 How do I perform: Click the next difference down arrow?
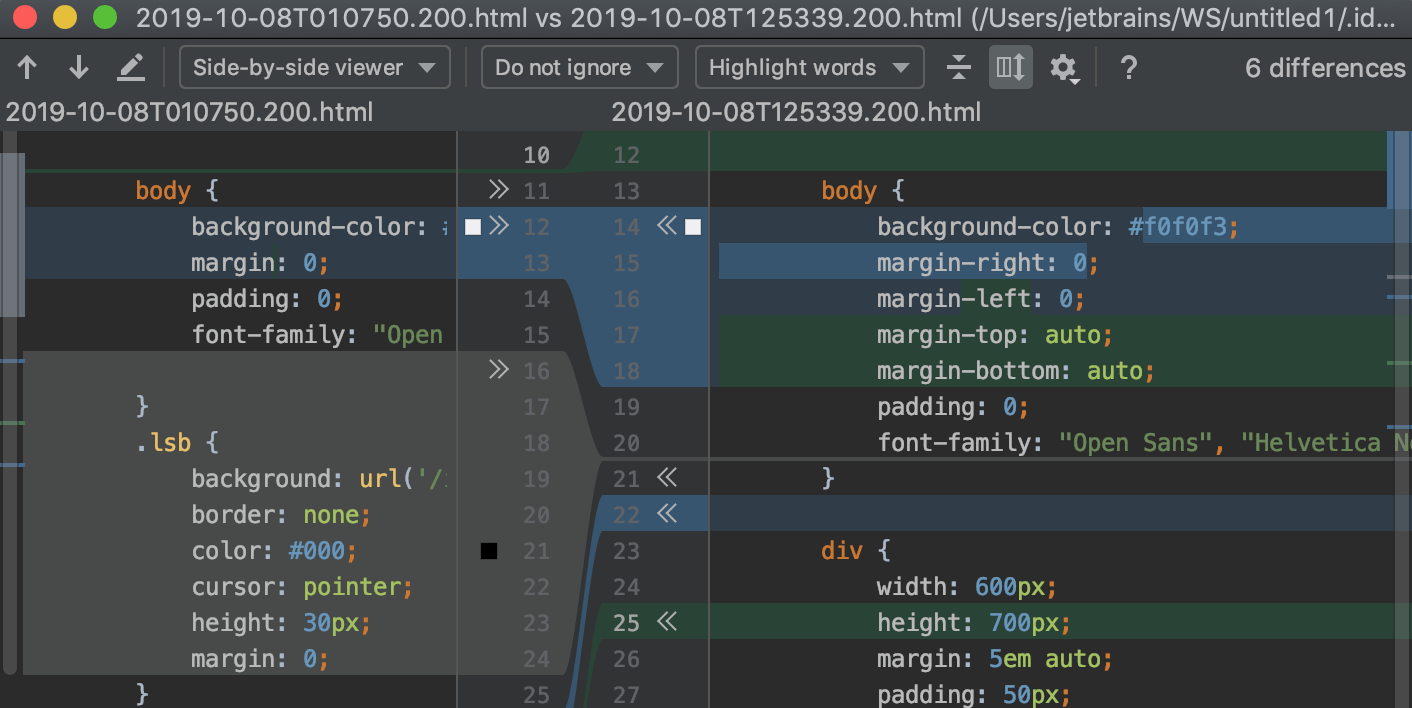point(78,67)
